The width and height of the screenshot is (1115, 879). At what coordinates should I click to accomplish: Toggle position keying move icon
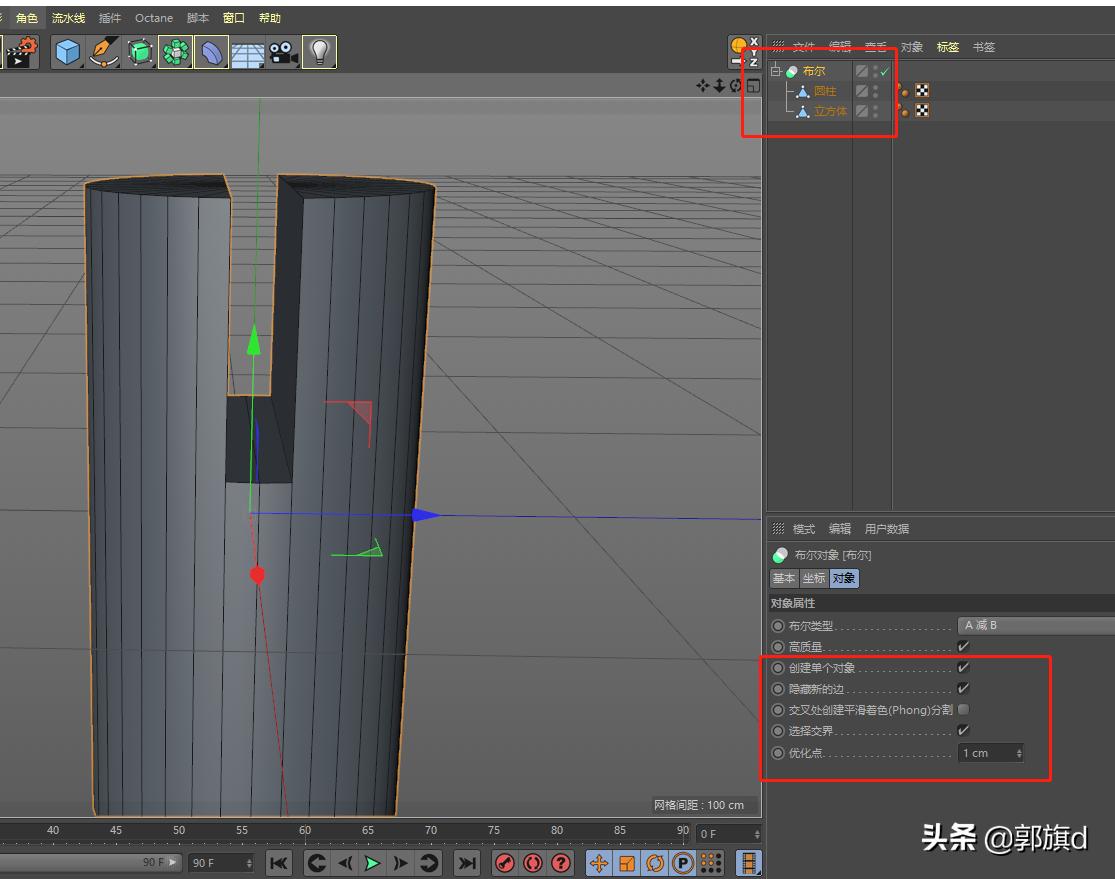599,863
